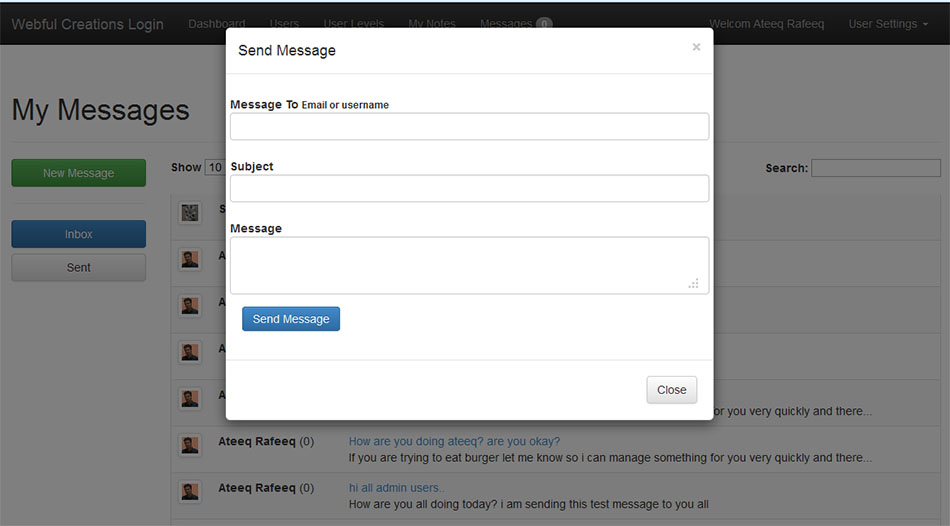Click the pixelated pattern avatar in first message row
950x526 pixels.
pyautogui.click(x=190, y=212)
